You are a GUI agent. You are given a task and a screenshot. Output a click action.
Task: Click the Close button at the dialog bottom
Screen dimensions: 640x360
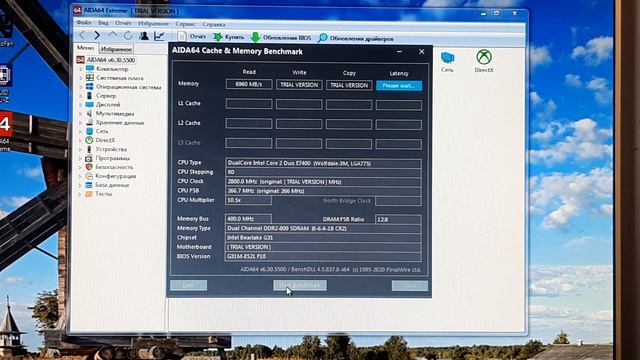tap(410, 286)
